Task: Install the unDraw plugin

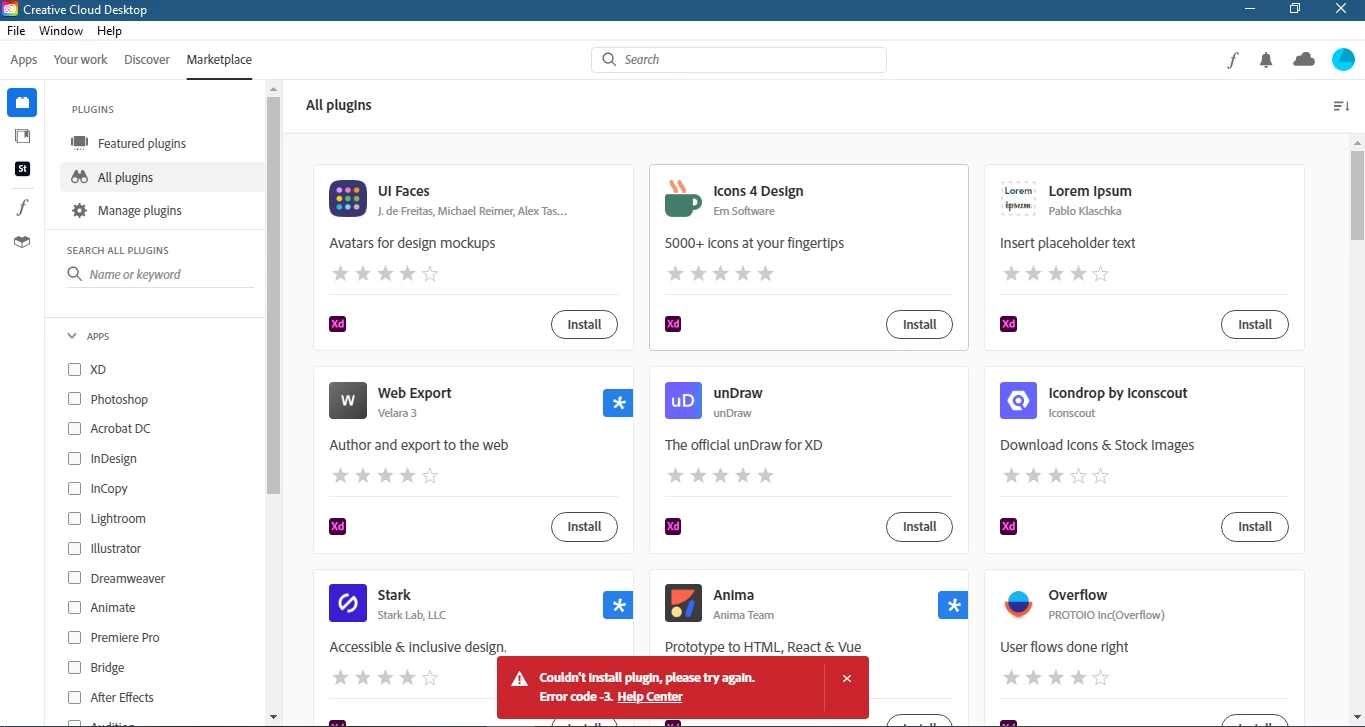Action: point(919,526)
